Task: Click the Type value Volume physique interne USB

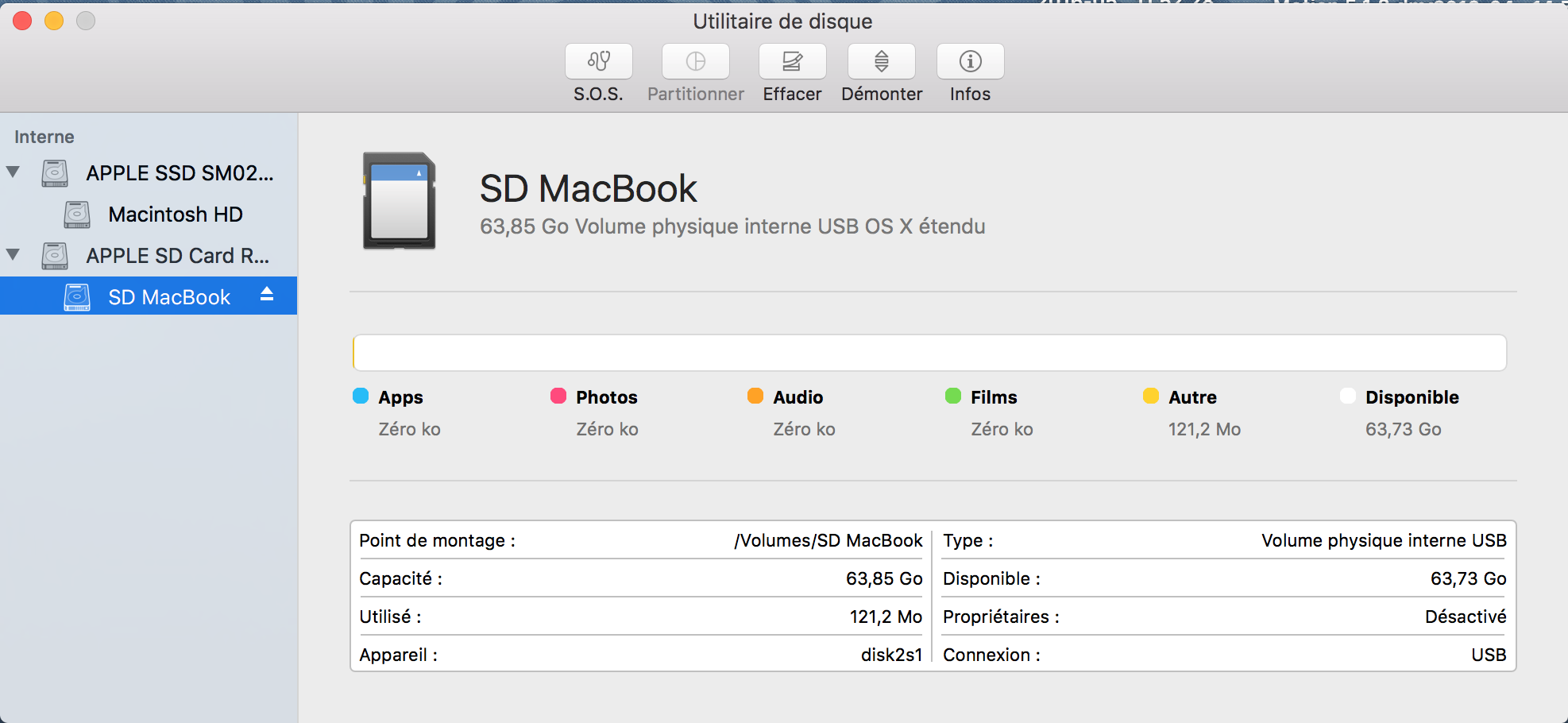Action: (1384, 540)
